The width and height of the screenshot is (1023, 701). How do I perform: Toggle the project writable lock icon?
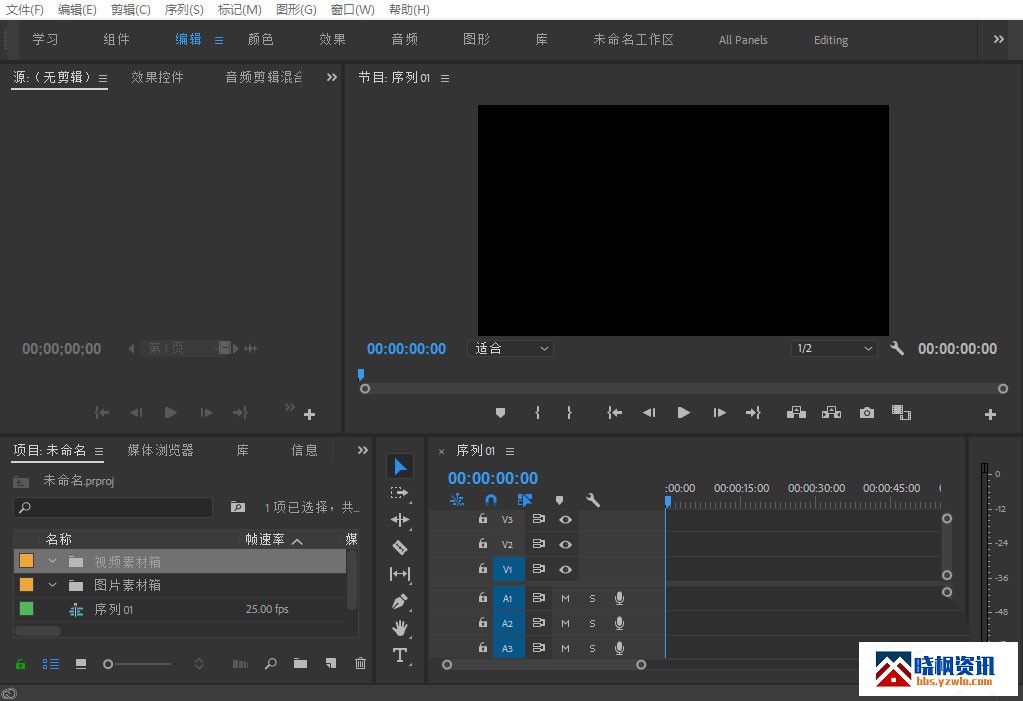pos(20,664)
